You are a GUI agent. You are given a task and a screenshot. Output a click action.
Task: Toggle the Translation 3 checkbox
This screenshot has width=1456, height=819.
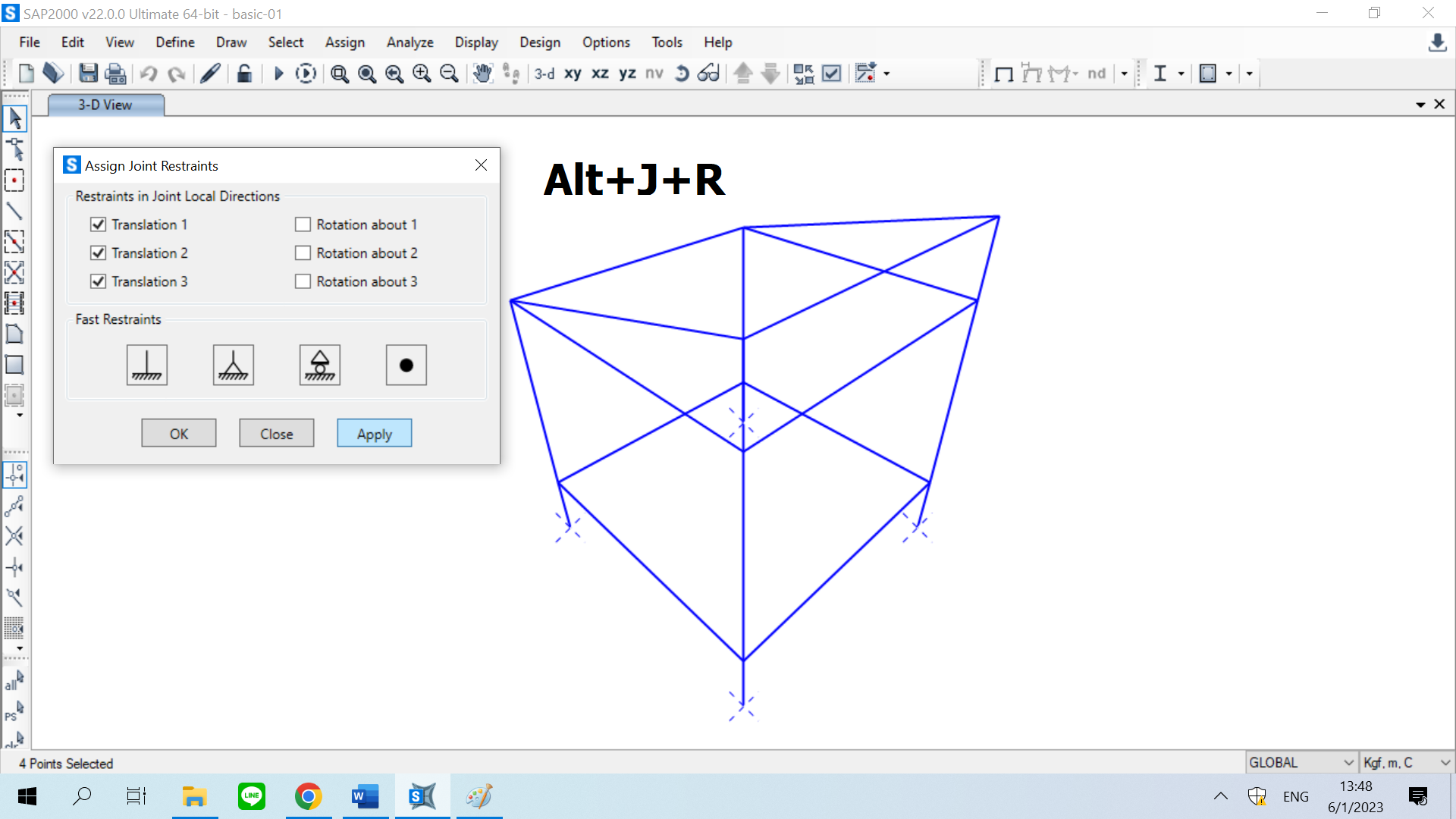click(x=98, y=281)
